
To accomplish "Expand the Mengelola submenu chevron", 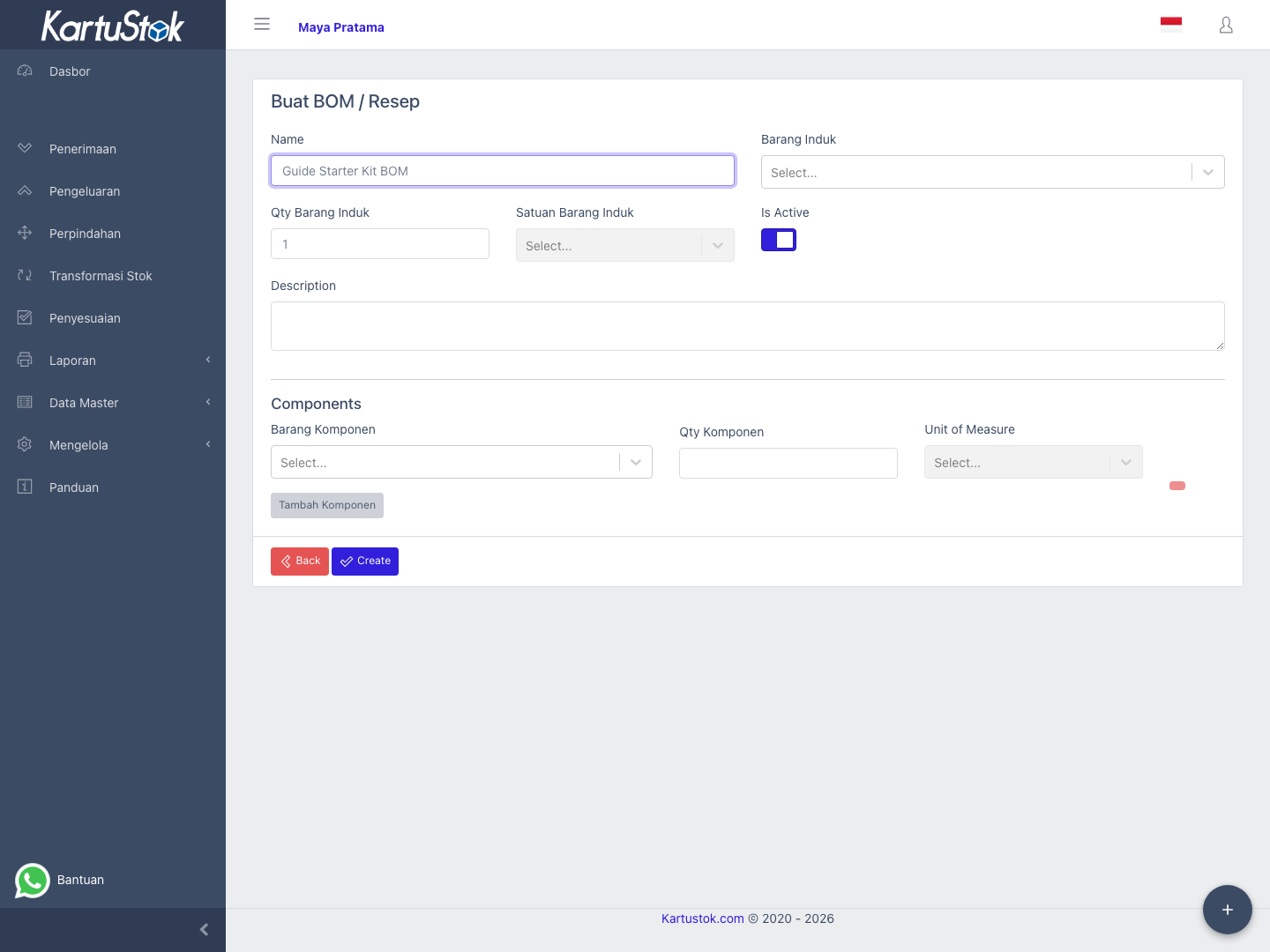I will (x=208, y=444).
